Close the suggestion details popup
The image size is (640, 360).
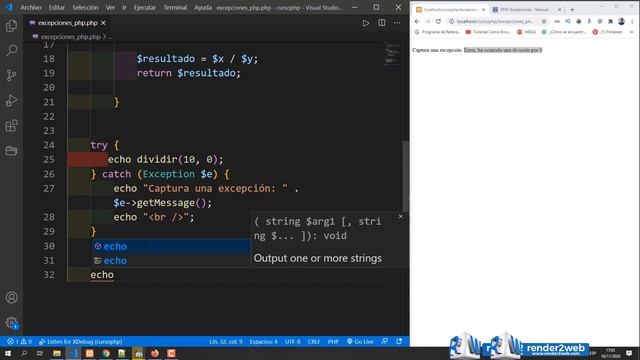[400, 216]
